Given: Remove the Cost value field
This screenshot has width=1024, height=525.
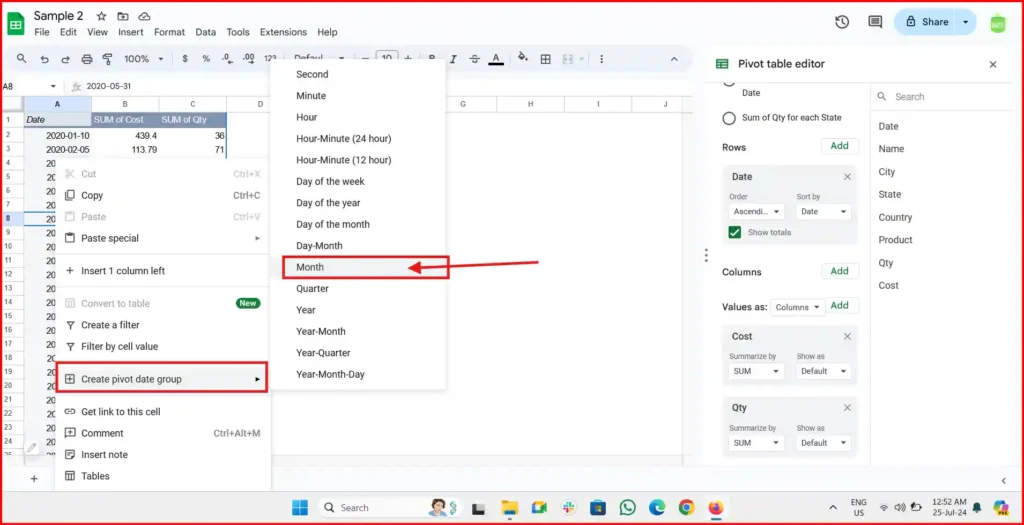Looking at the screenshot, I should [847, 336].
